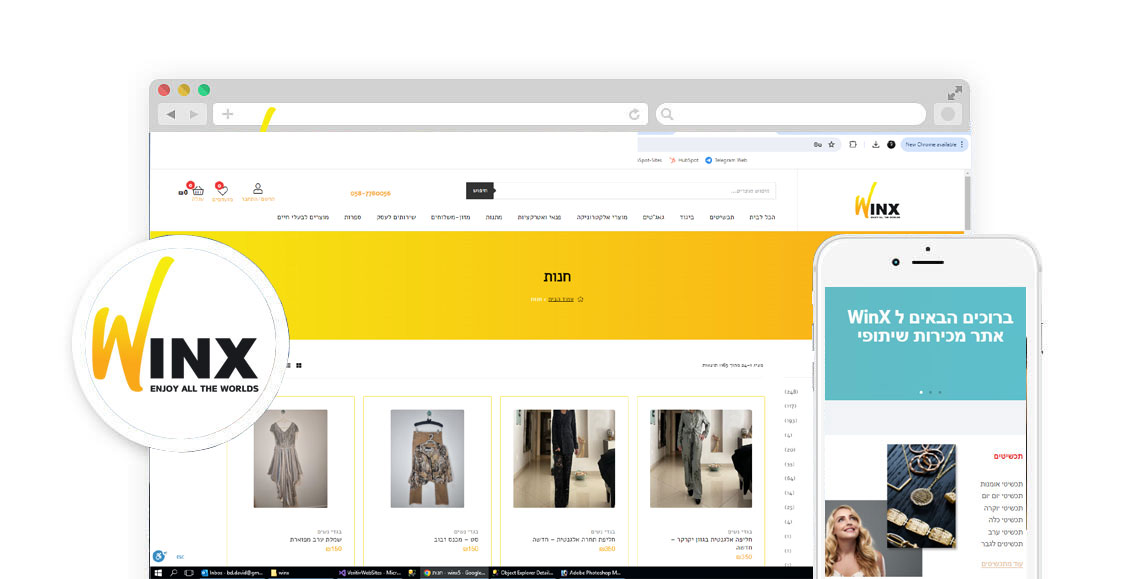The height and width of the screenshot is (579, 1140).
Task: Open a new tab with the plus icon
Action: click(x=228, y=114)
